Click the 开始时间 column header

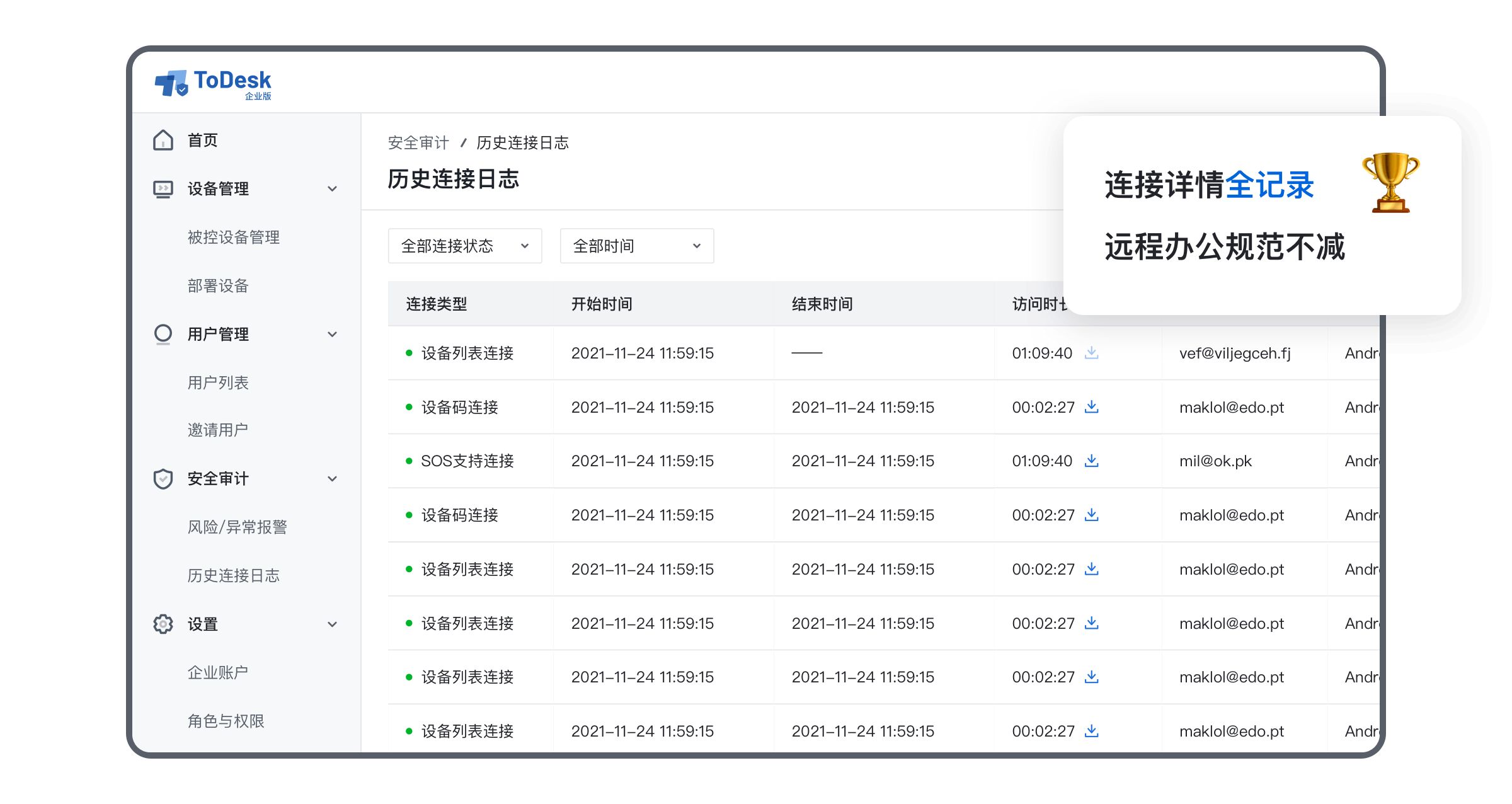pos(602,304)
